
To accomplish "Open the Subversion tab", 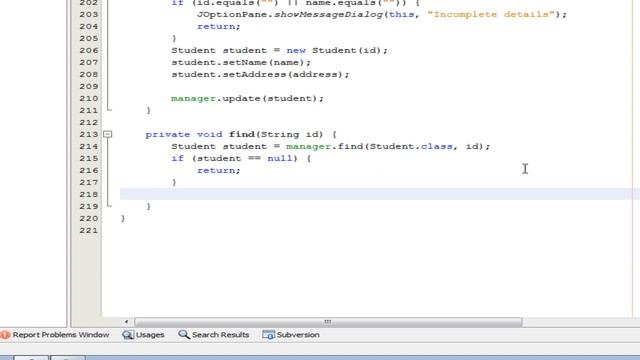I will (291, 335).
